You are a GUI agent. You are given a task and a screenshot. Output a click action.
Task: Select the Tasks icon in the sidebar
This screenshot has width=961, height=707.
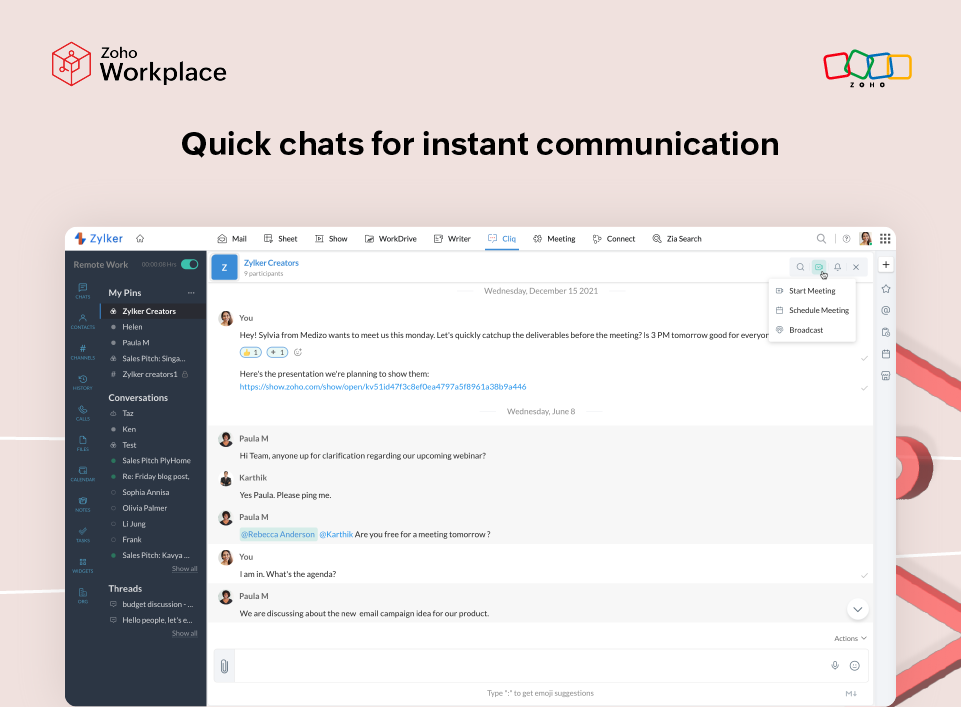click(83, 533)
